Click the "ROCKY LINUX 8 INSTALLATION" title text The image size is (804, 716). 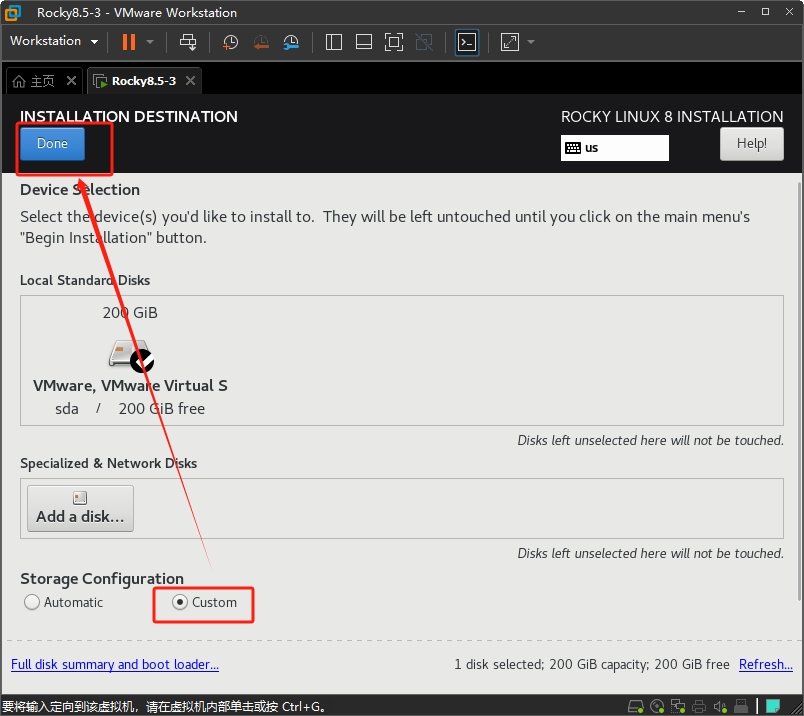pos(672,116)
